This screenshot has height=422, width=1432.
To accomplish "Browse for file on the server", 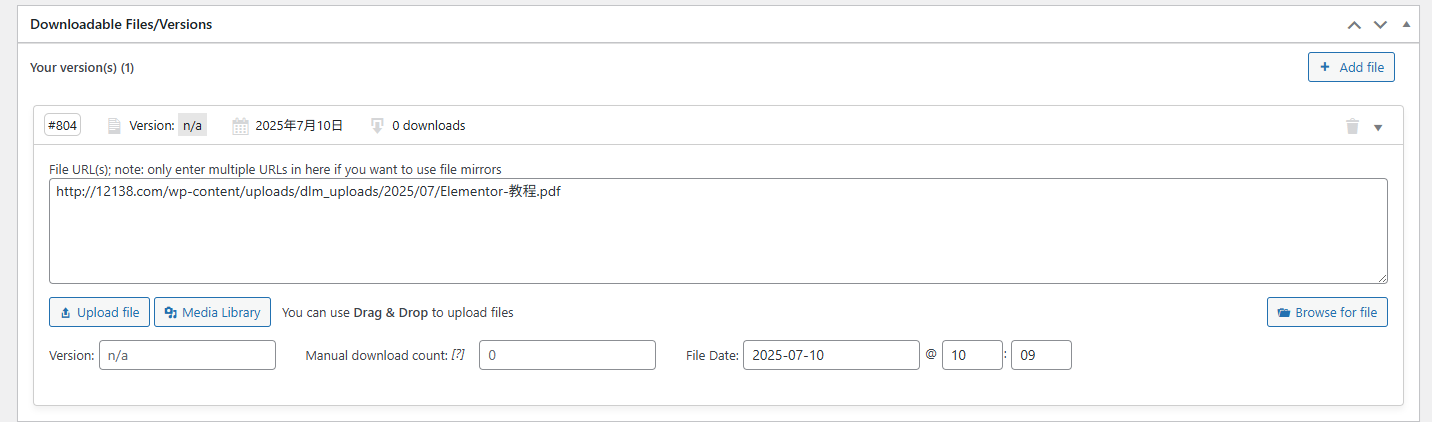I will click(1327, 312).
